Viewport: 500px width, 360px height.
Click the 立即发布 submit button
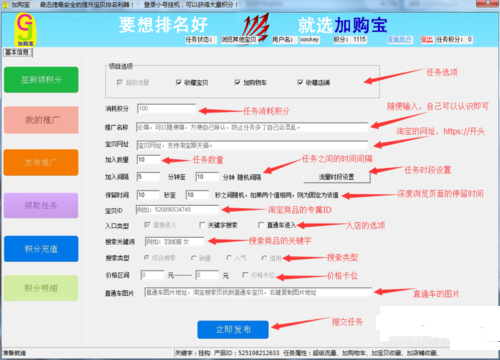pos(233,330)
